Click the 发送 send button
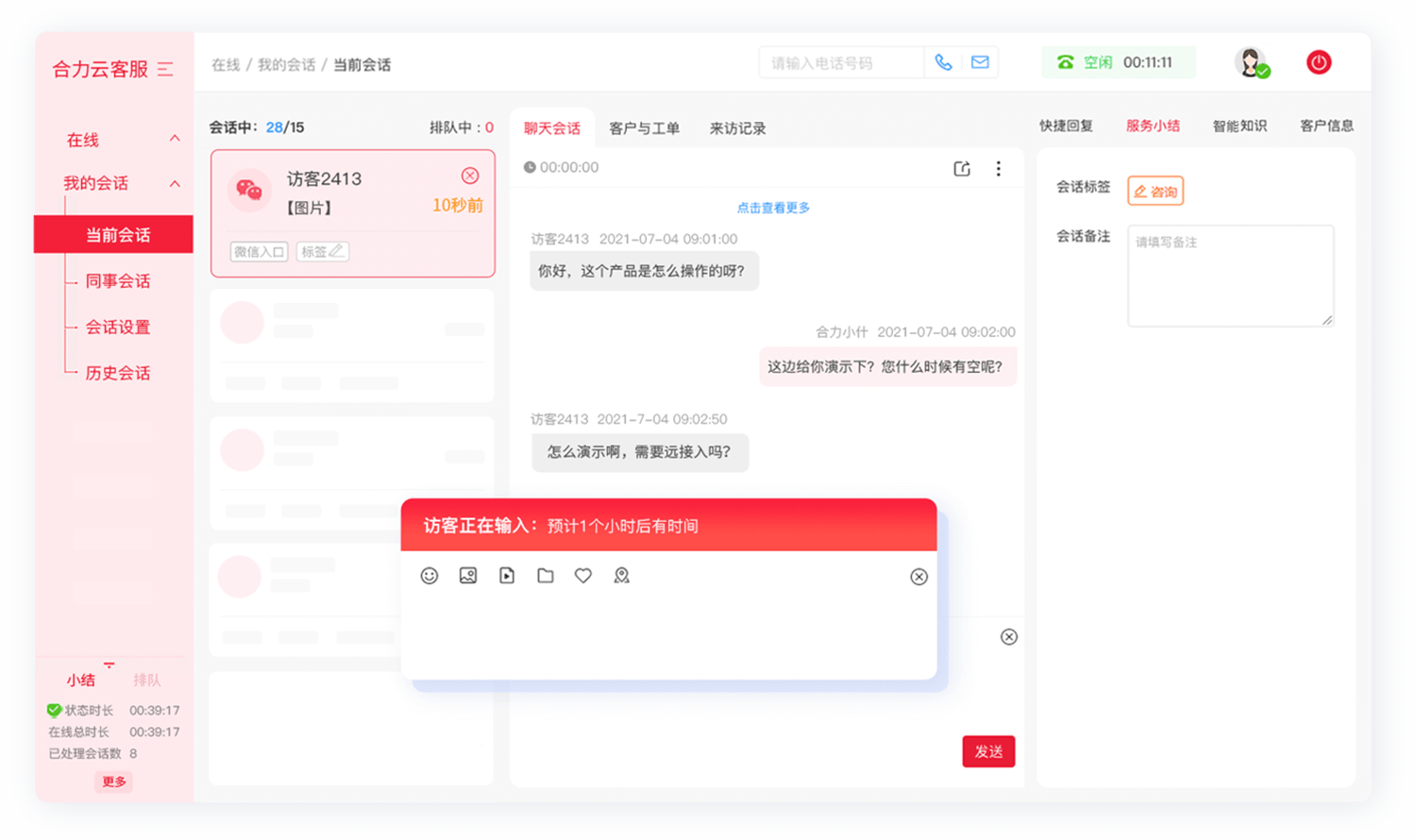Image resolution: width=1416 pixels, height=840 pixels. point(988,751)
